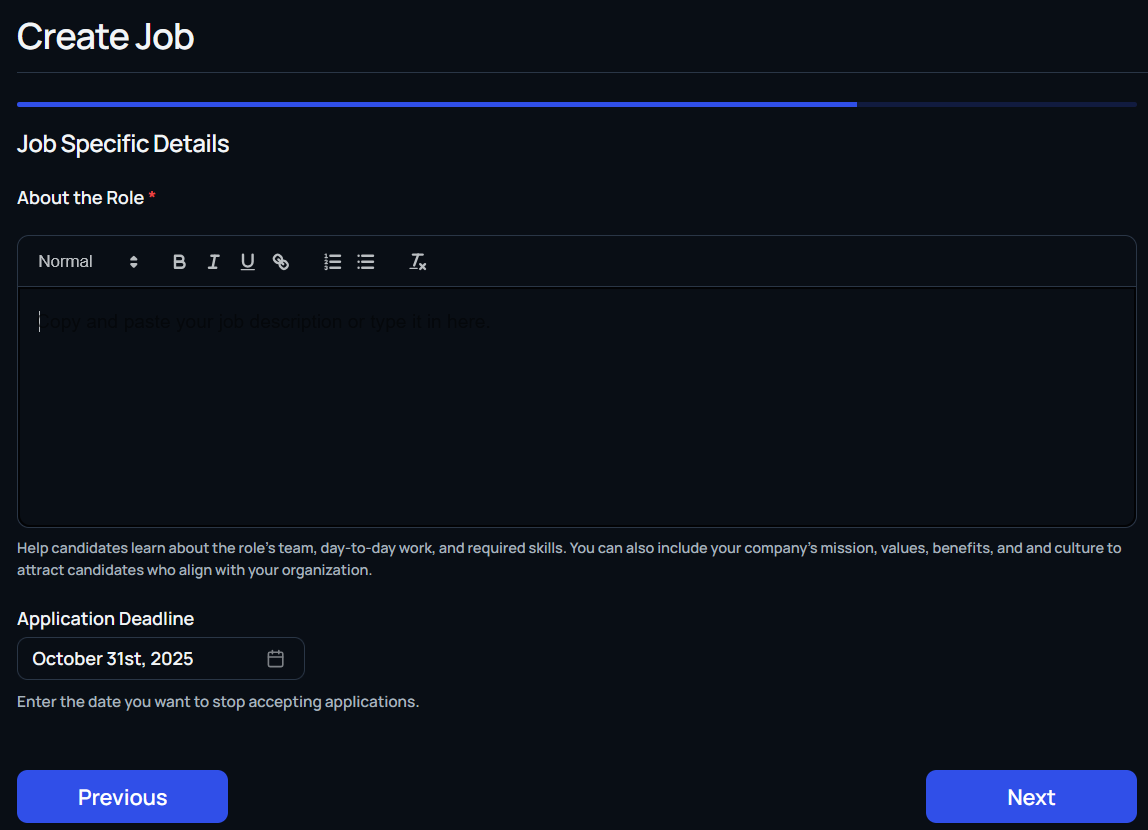
Task: Click the About the Role label
Action: pos(81,198)
